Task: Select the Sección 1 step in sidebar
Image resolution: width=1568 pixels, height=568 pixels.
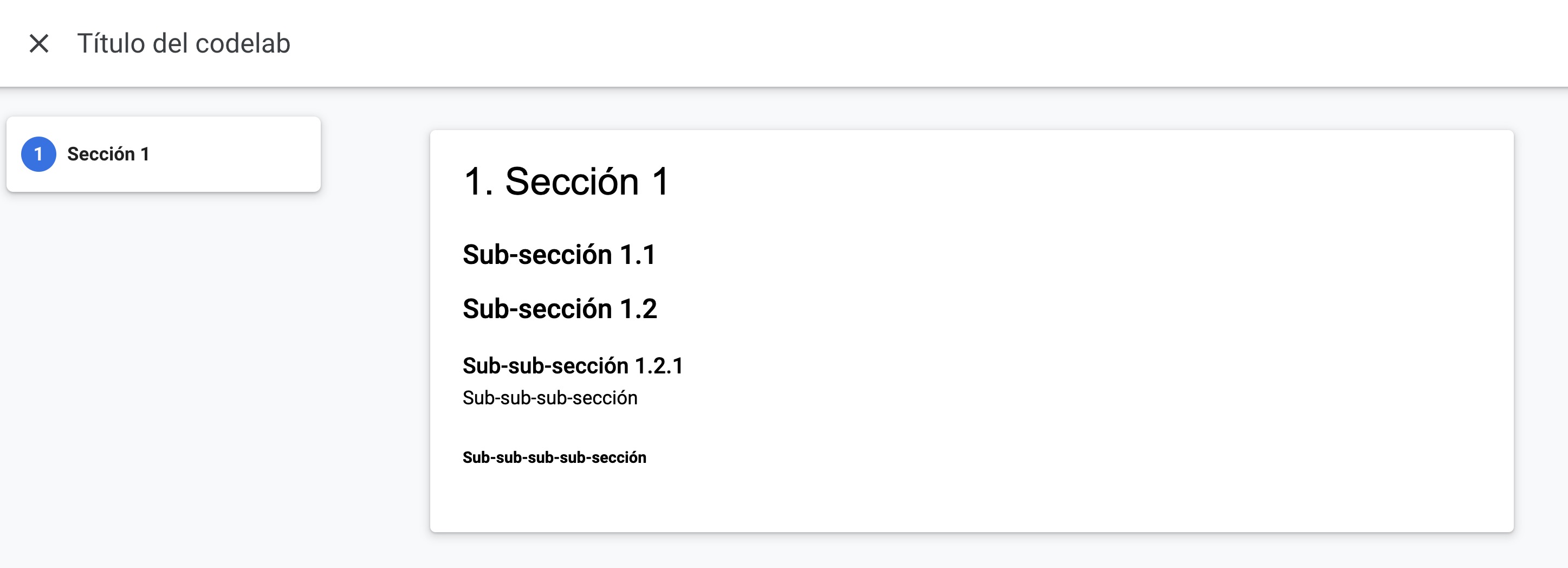Action: click(108, 153)
